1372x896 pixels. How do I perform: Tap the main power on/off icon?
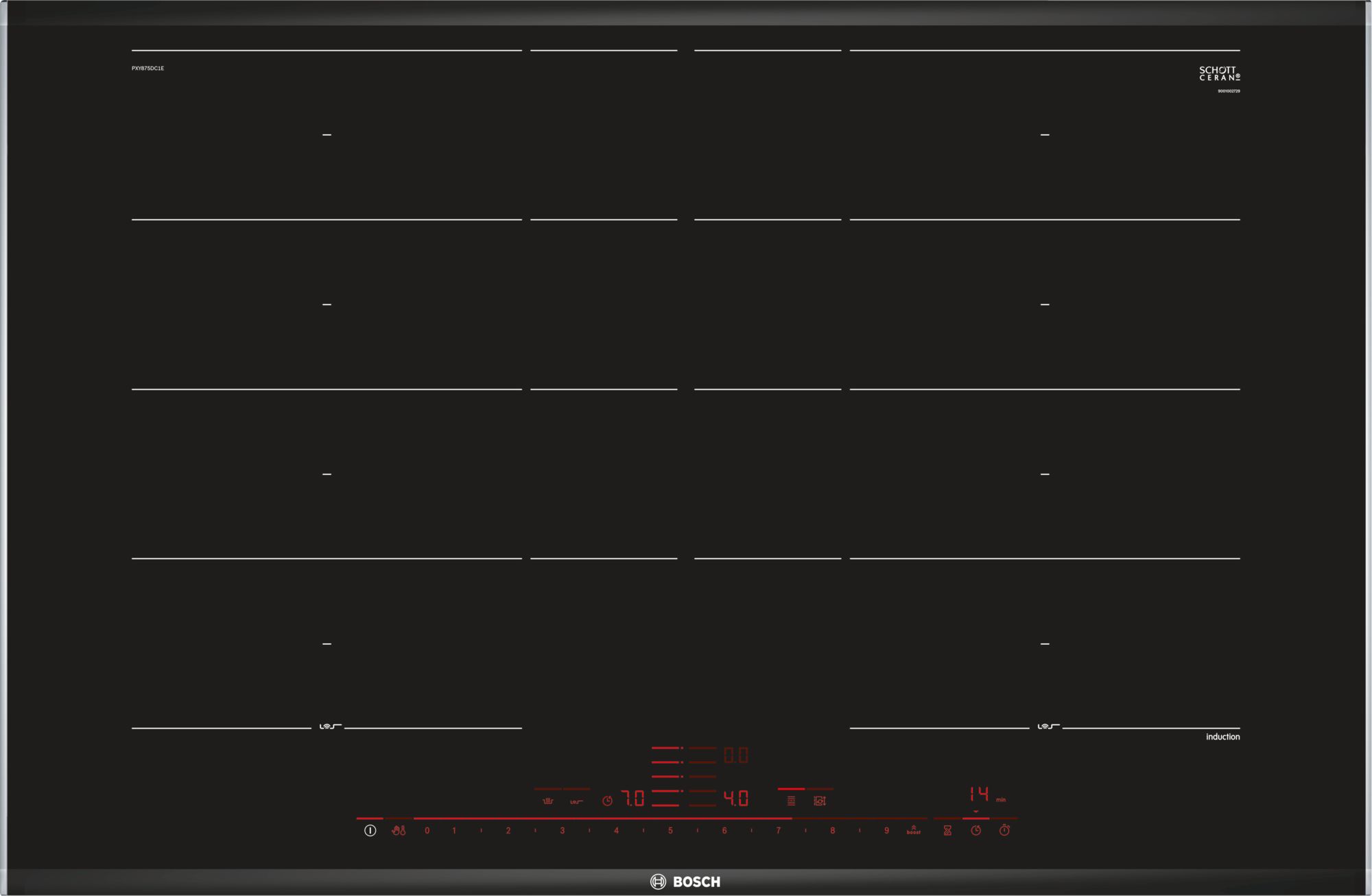pos(370,829)
